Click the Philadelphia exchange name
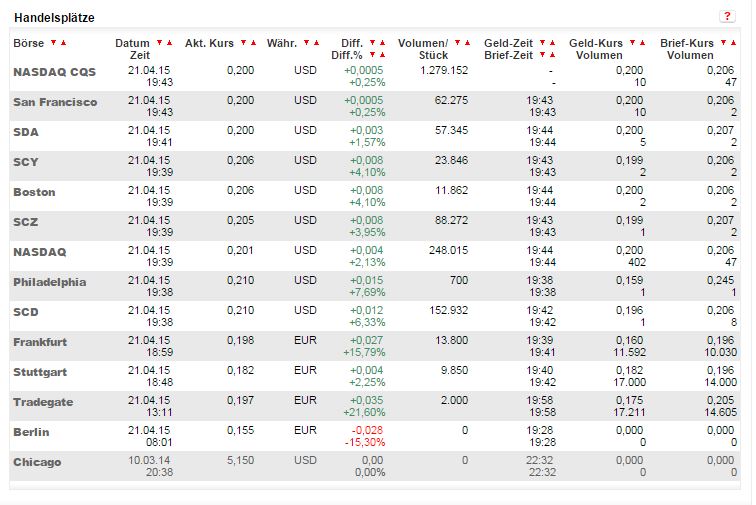The height and width of the screenshot is (505, 756). (49, 282)
